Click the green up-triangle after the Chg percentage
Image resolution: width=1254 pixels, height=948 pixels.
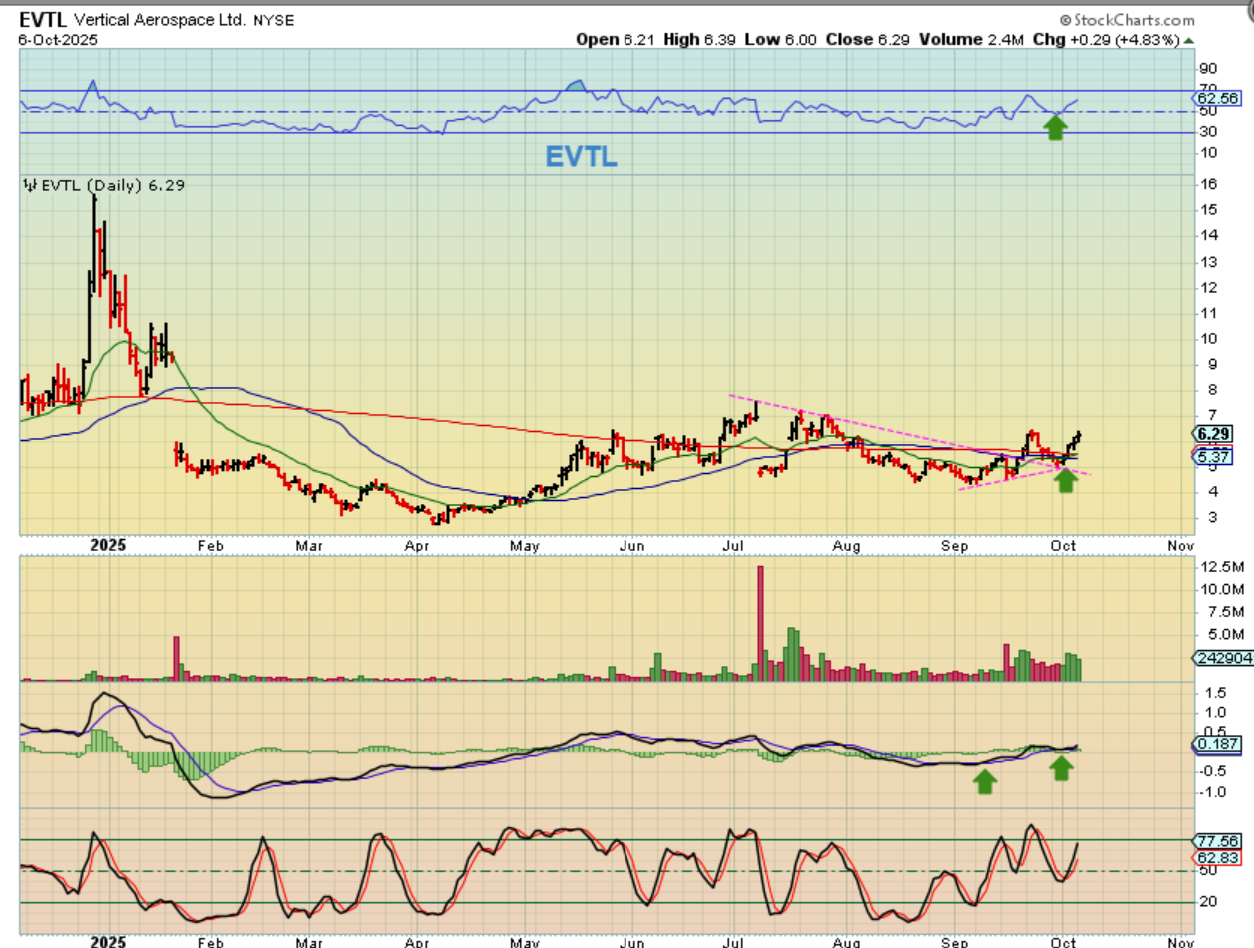coord(1188,40)
